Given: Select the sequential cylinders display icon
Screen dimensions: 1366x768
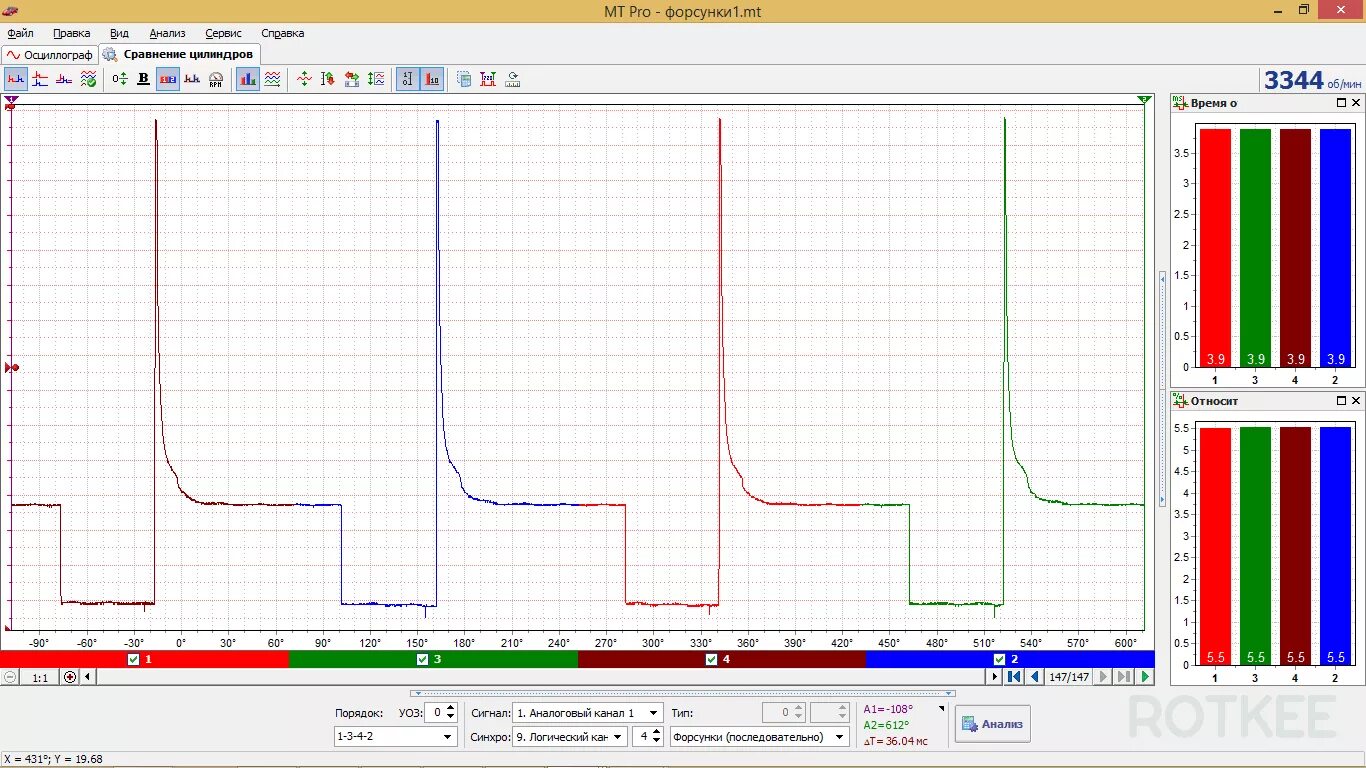Looking at the screenshot, I should coord(16,79).
